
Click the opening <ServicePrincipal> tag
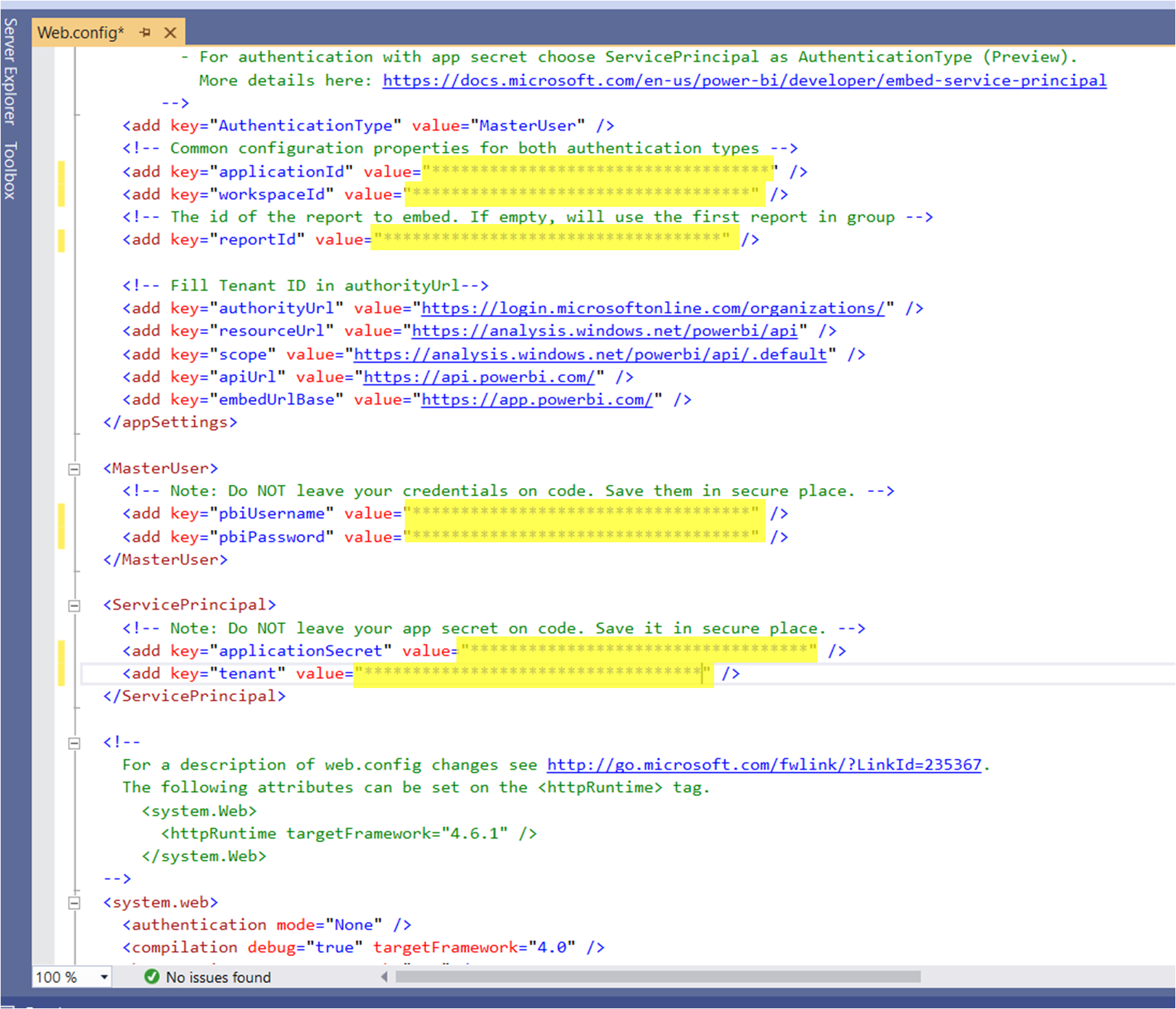click(x=190, y=605)
